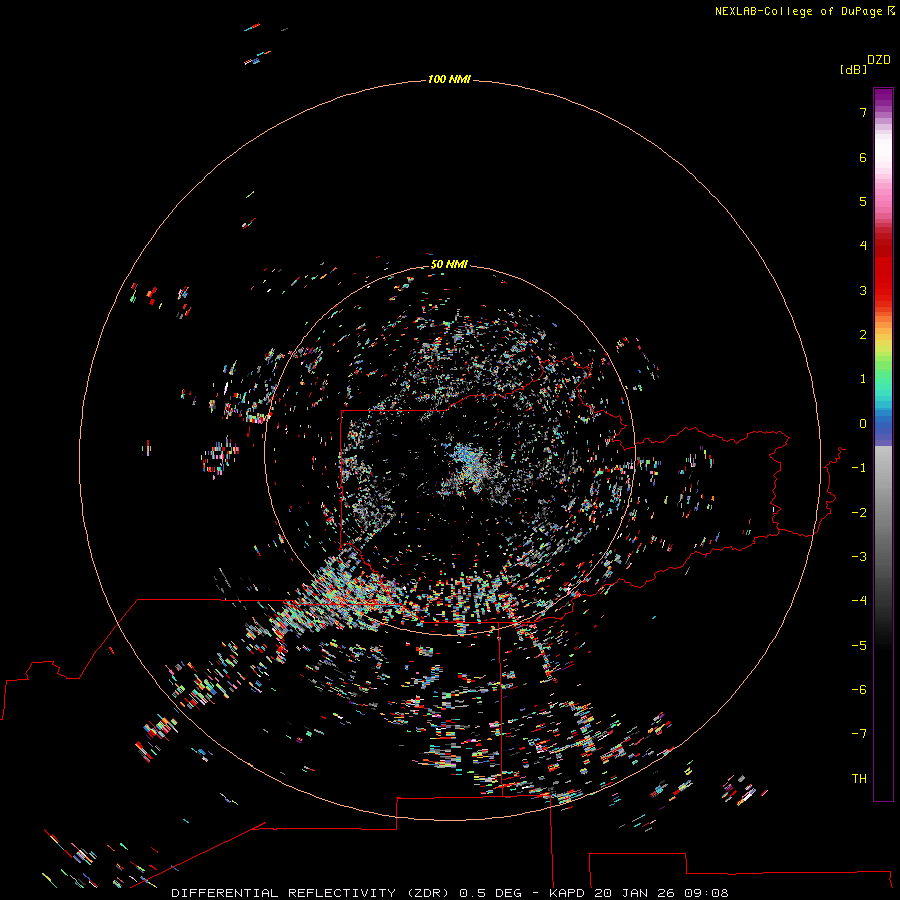Screen dimensions: 900x900
Task: Click the -1 dB label on the color scale
Action: point(859,468)
